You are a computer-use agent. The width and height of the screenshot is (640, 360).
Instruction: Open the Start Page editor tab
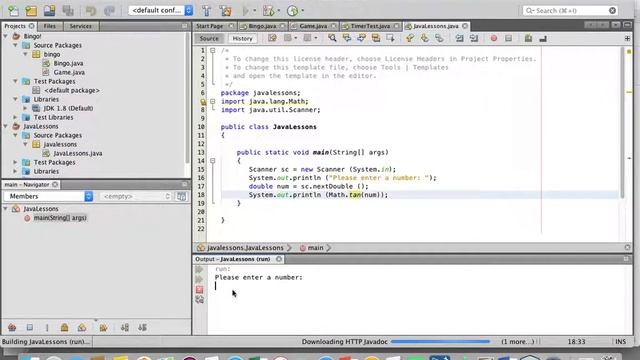(x=210, y=26)
